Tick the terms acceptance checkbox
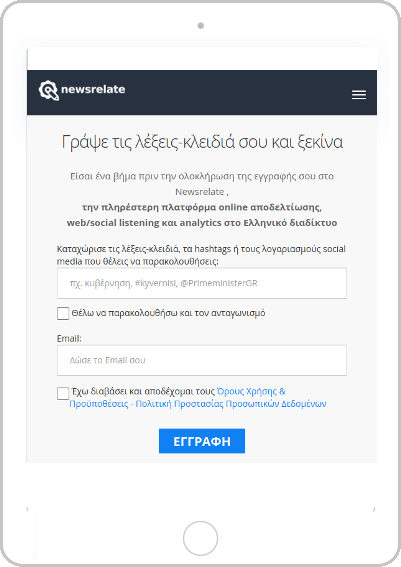 pyautogui.click(x=63, y=393)
